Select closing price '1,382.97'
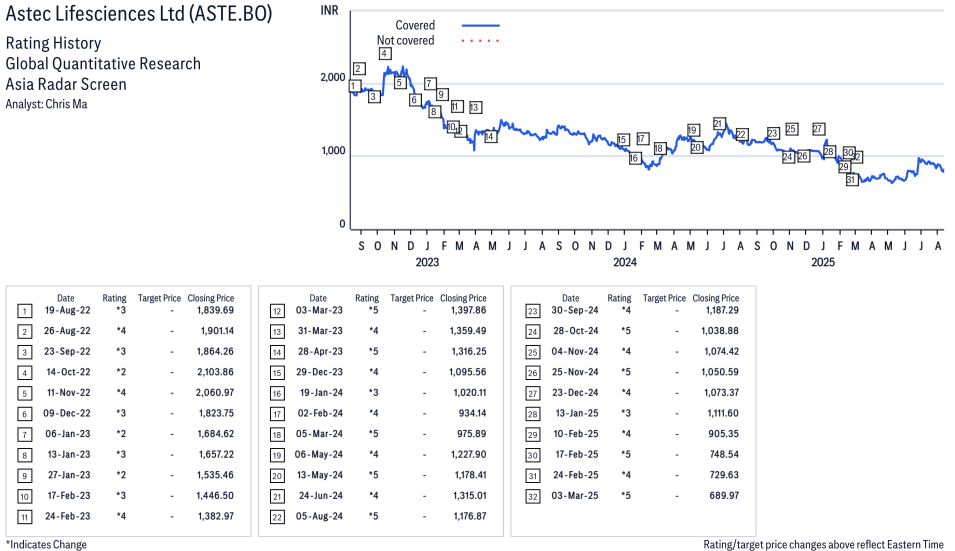955x551 pixels. 216,516
